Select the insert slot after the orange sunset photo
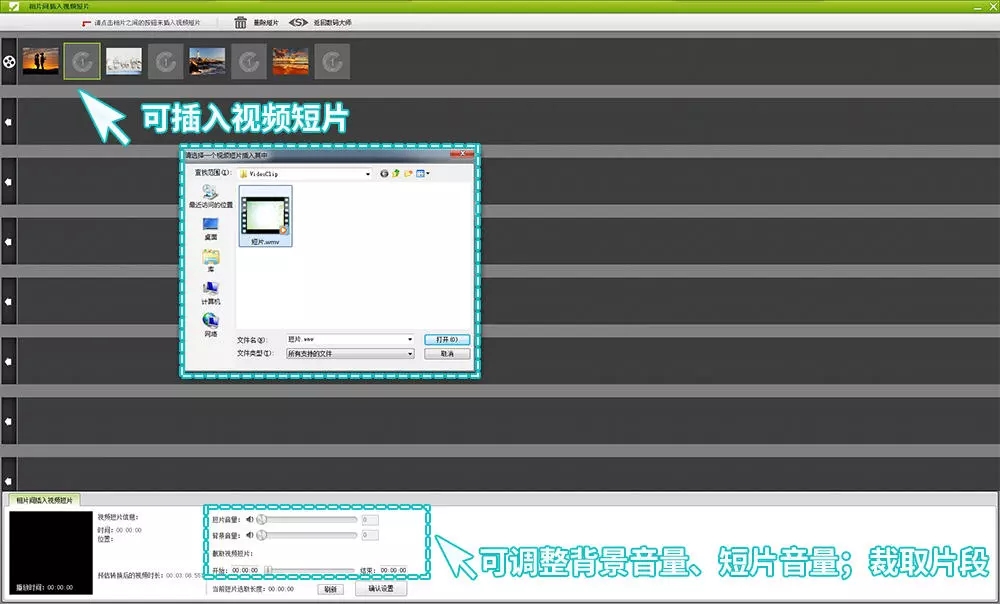The width and height of the screenshot is (1000, 604). point(332,61)
